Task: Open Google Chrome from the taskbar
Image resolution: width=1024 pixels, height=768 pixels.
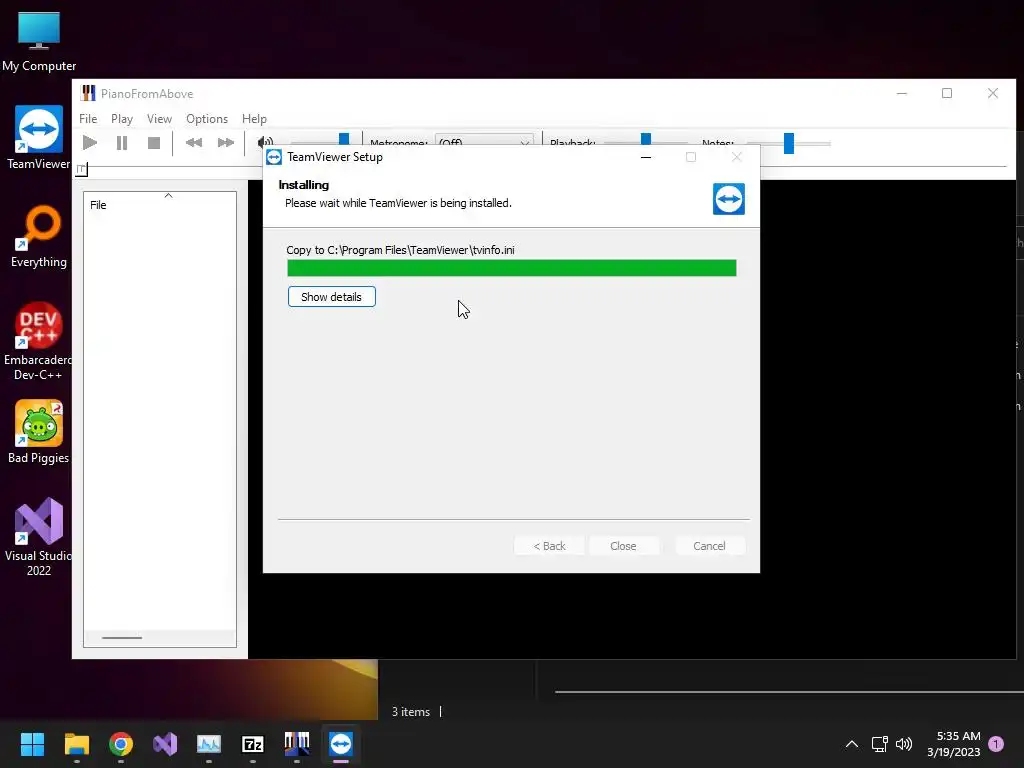Action: click(x=121, y=744)
